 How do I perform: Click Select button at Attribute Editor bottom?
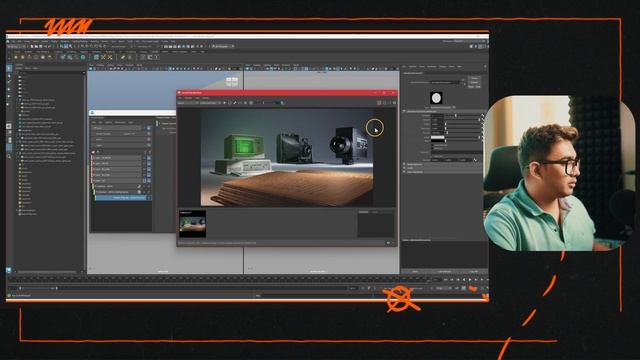415,271
